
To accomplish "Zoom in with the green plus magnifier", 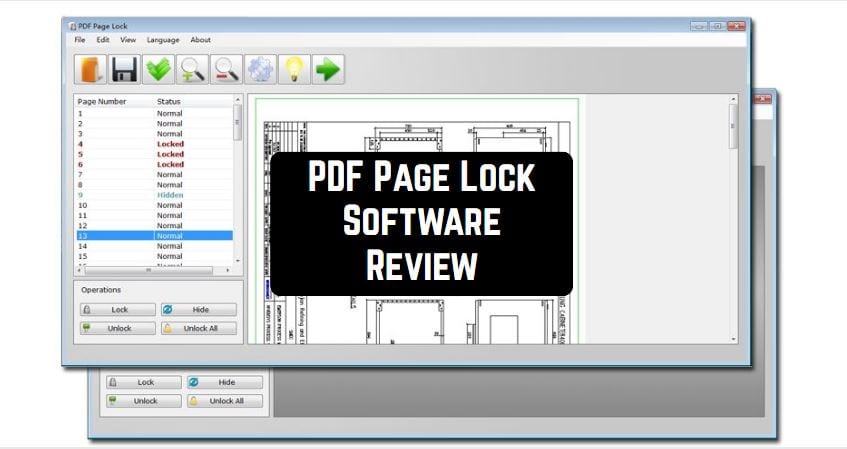I will point(192,70).
